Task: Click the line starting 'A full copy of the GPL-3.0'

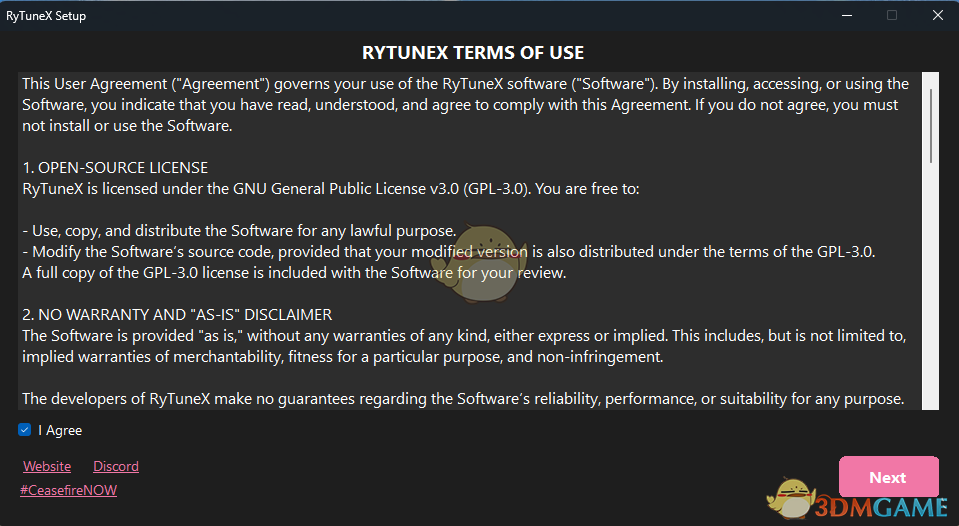Action: click(294, 272)
